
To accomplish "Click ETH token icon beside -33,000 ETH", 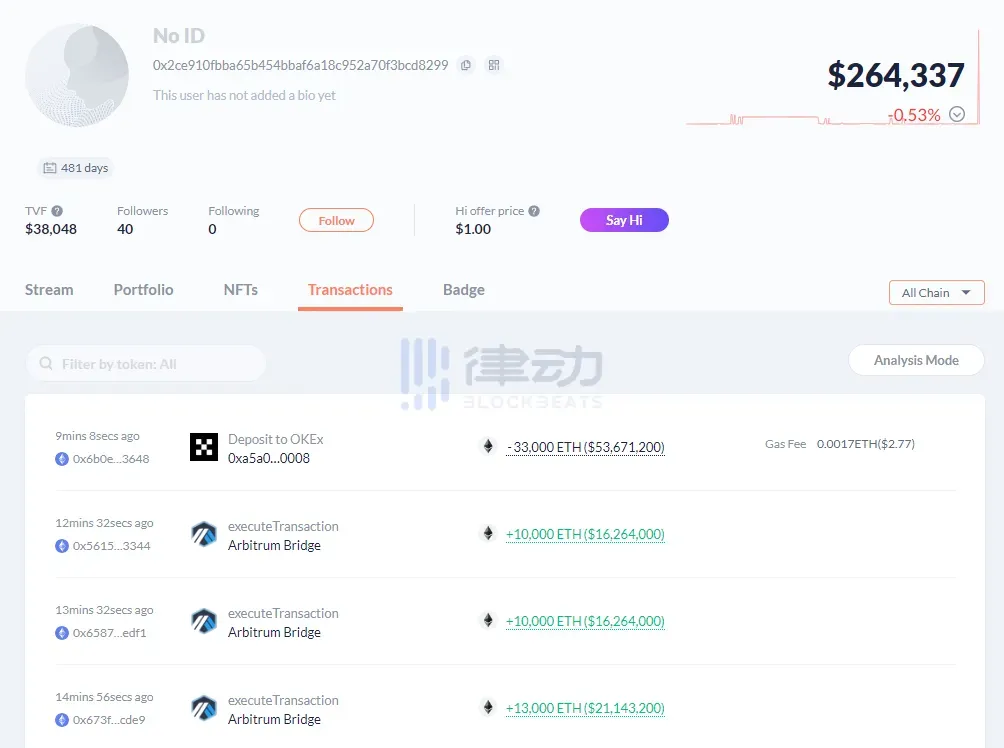I will click(488, 446).
